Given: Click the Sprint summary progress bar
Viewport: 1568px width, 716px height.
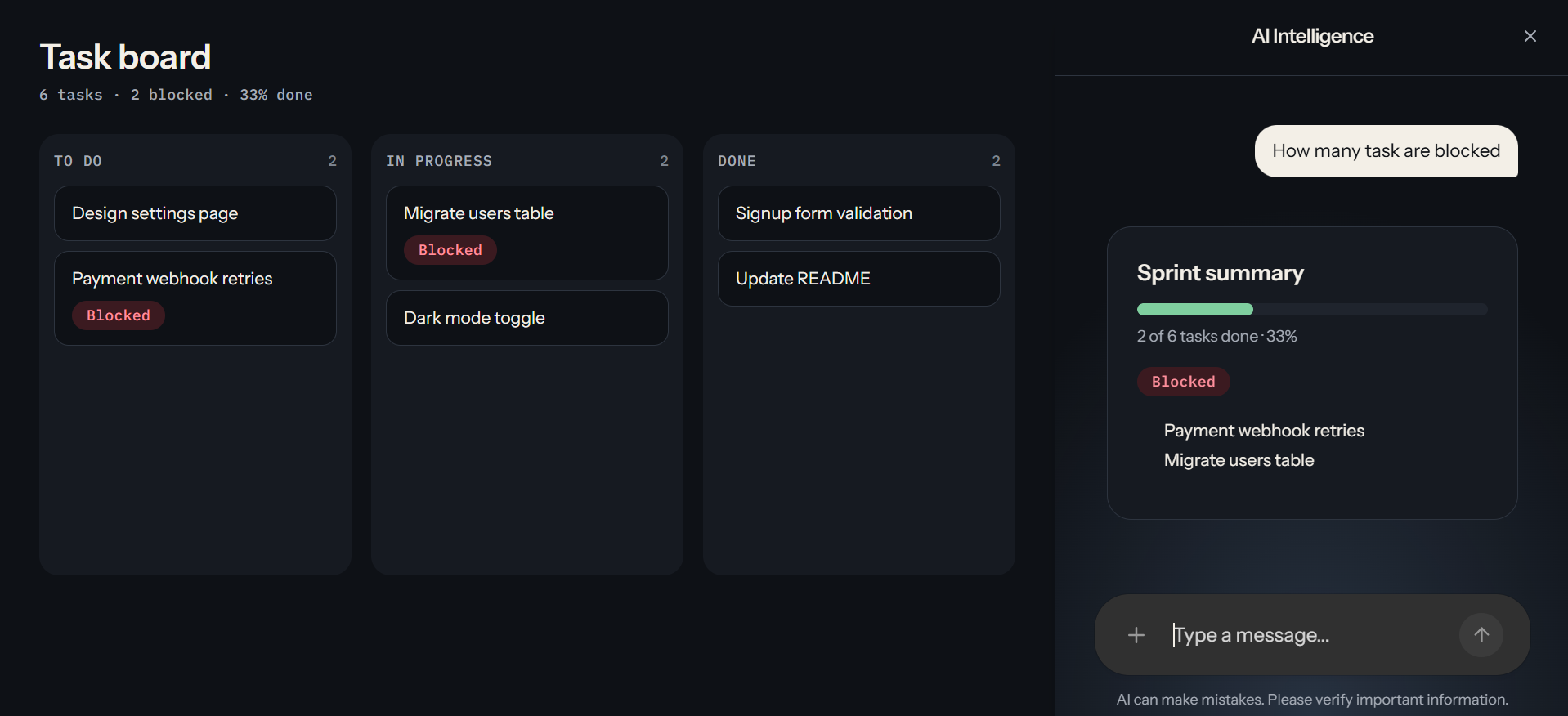Looking at the screenshot, I should (1312, 309).
